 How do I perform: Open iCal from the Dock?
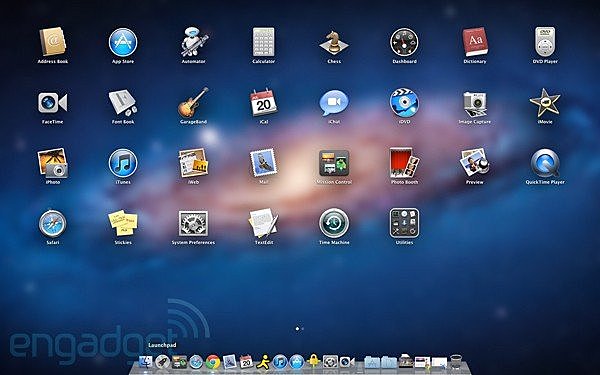click(x=246, y=362)
